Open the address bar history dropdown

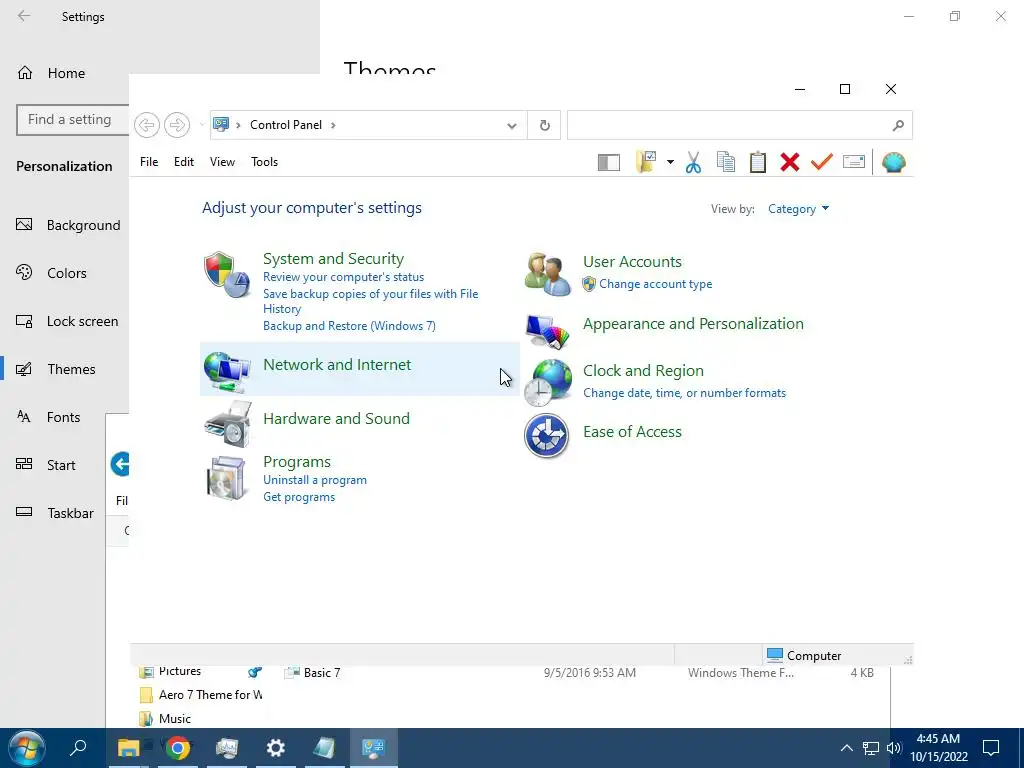tap(512, 125)
